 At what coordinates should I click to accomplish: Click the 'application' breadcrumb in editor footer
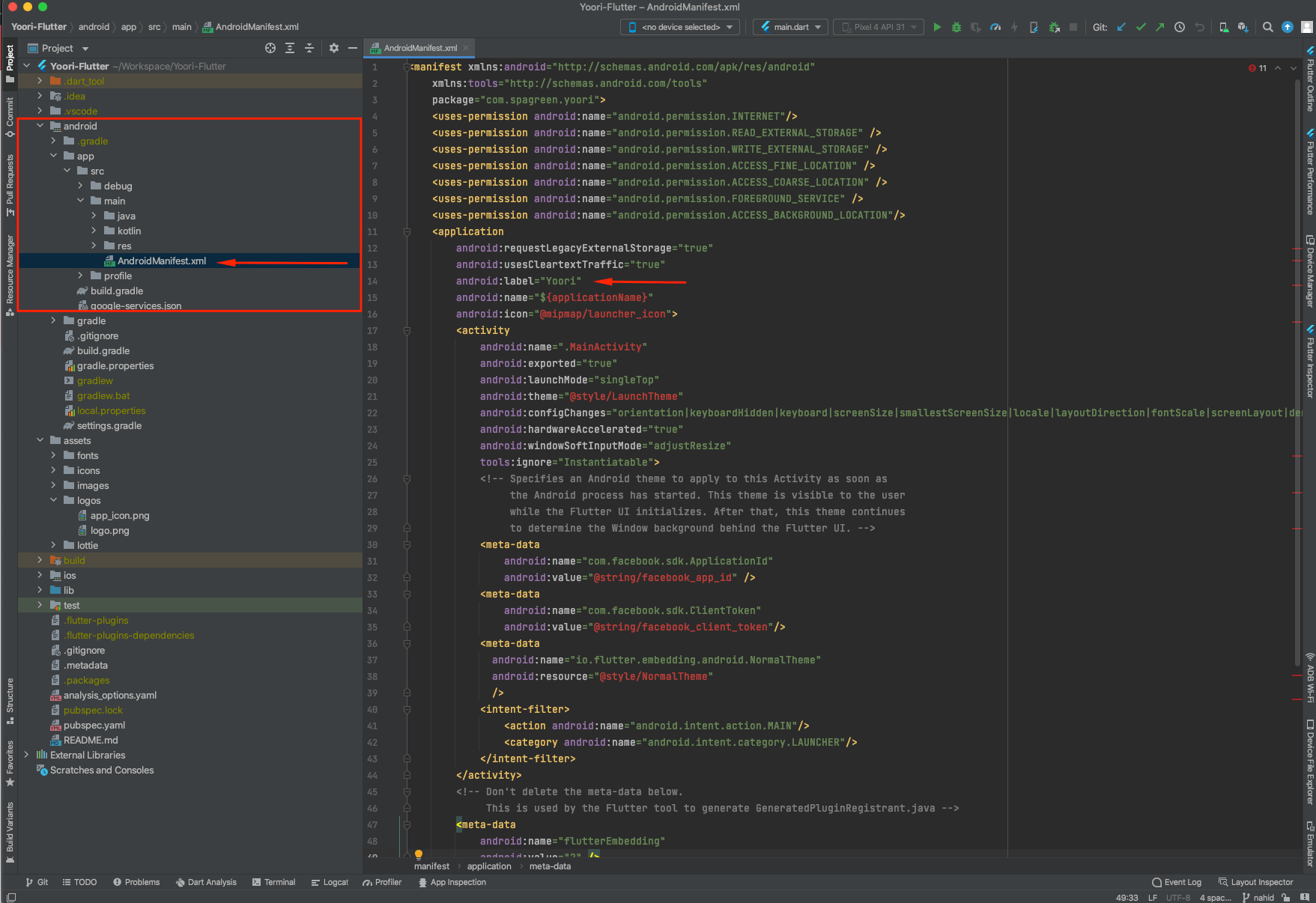[489, 866]
